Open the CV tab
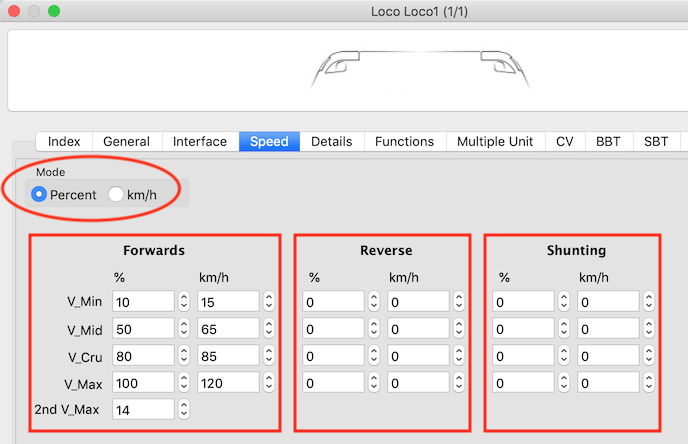 [x=565, y=142]
